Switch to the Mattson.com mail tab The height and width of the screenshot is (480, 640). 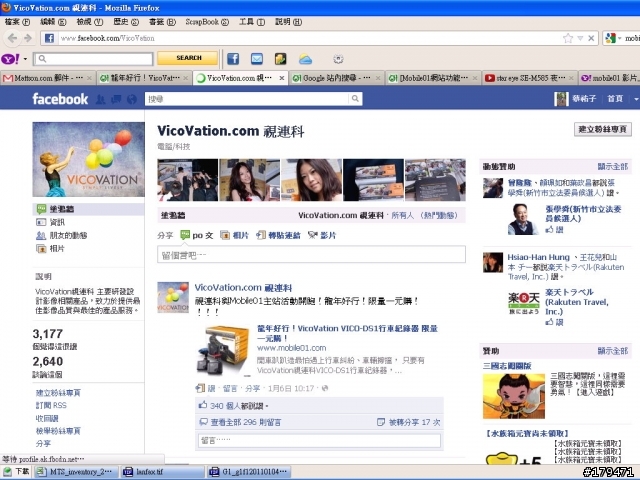tap(48, 78)
